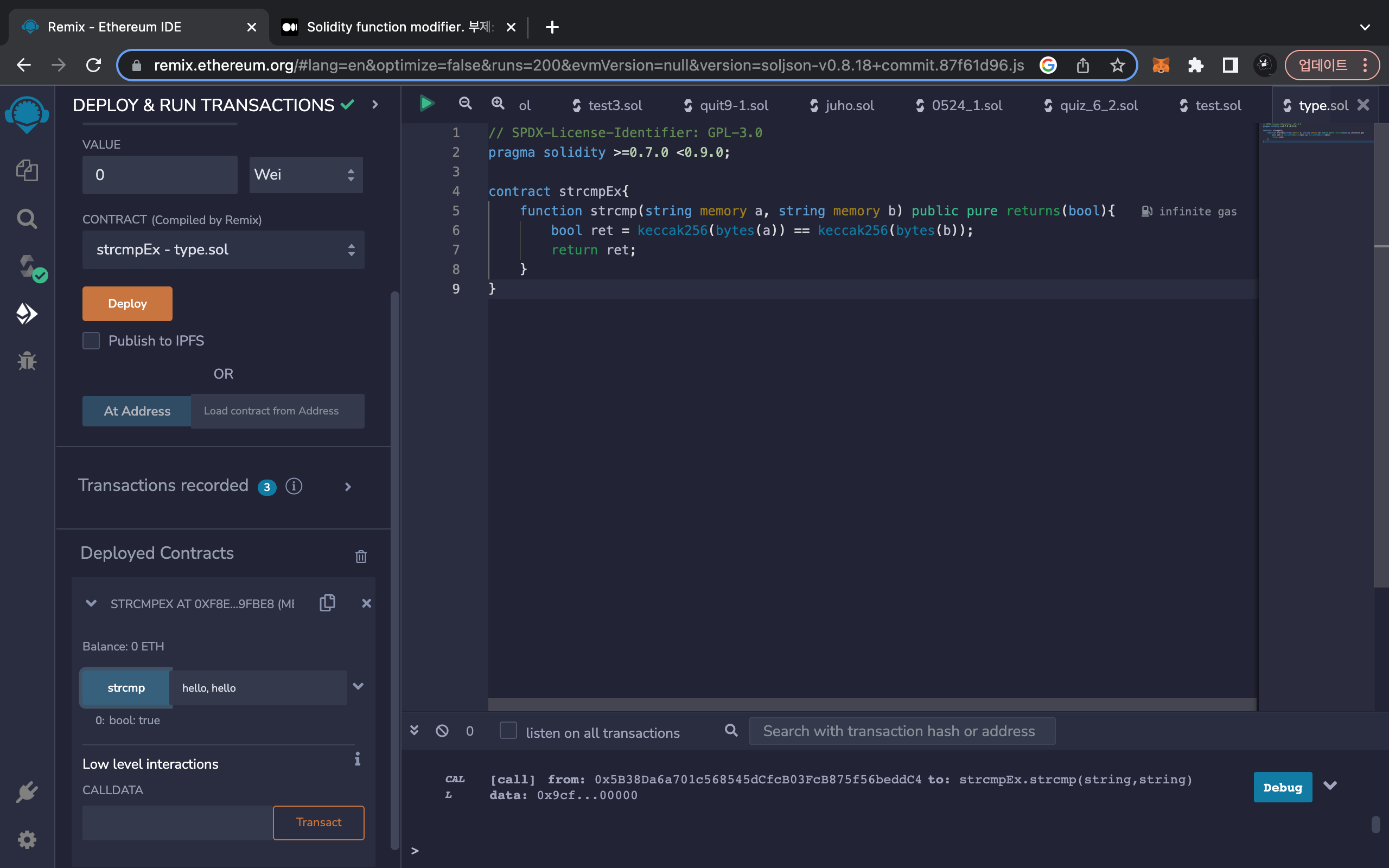Click the green run script icon
Viewport: 1389px width, 868px height.
point(426,104)
